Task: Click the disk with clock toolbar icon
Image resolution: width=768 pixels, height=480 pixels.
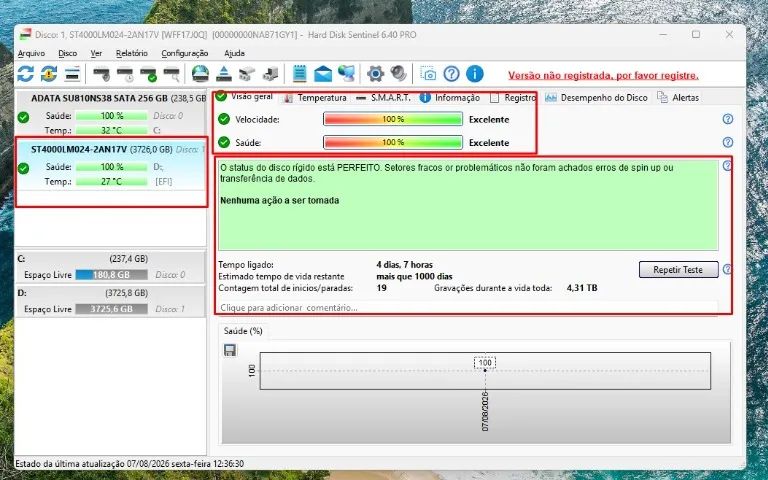Action: click(125, 74)
